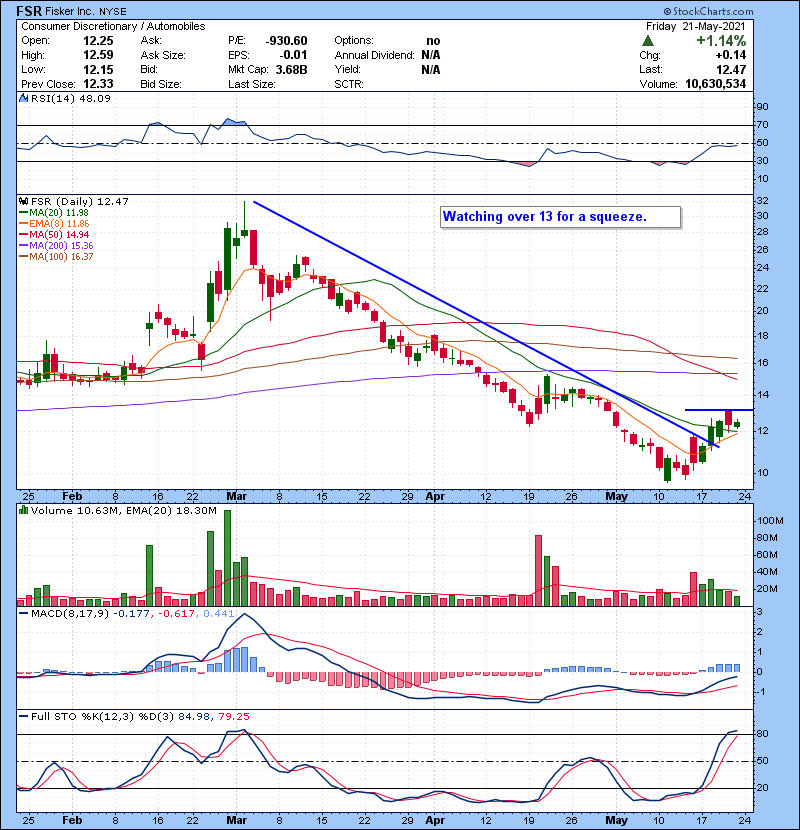Click the NYSE exchange label
Viewport: 800px width, 830px height.
click(x=113, y=12)
